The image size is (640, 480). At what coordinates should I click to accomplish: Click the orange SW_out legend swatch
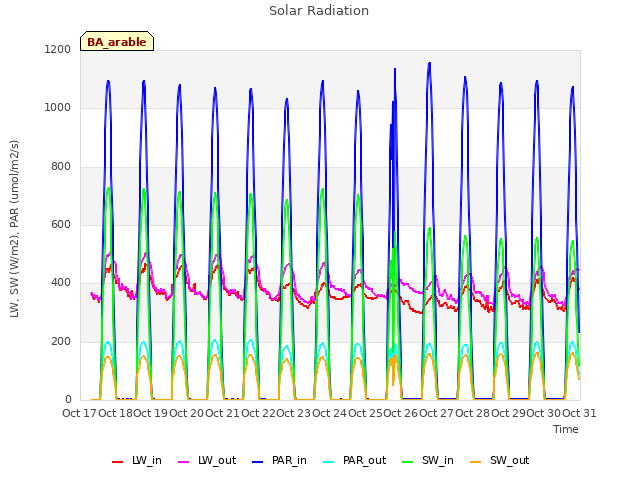click(x=476, y=462)
